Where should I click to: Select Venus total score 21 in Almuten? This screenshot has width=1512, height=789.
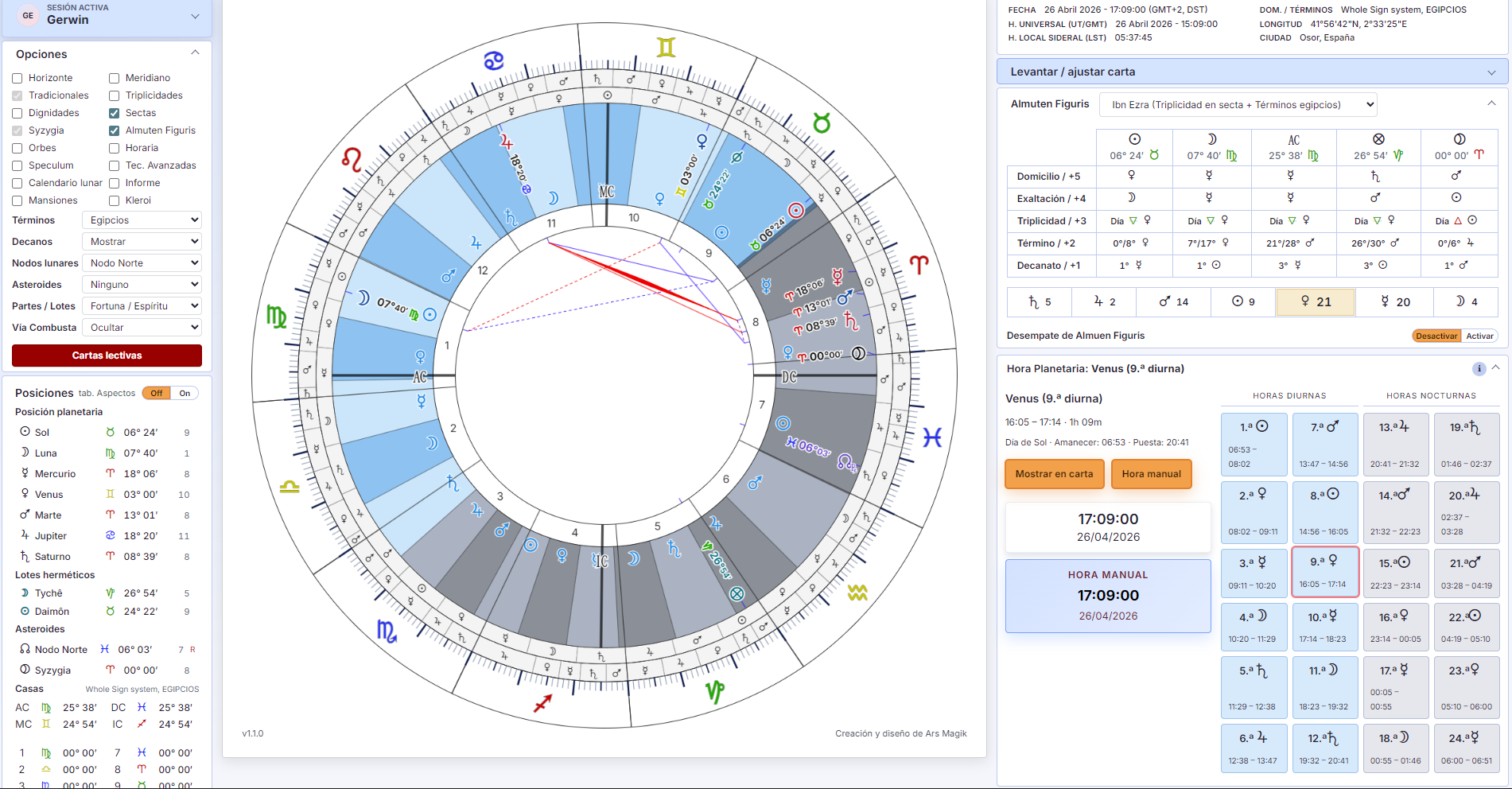1316,301
